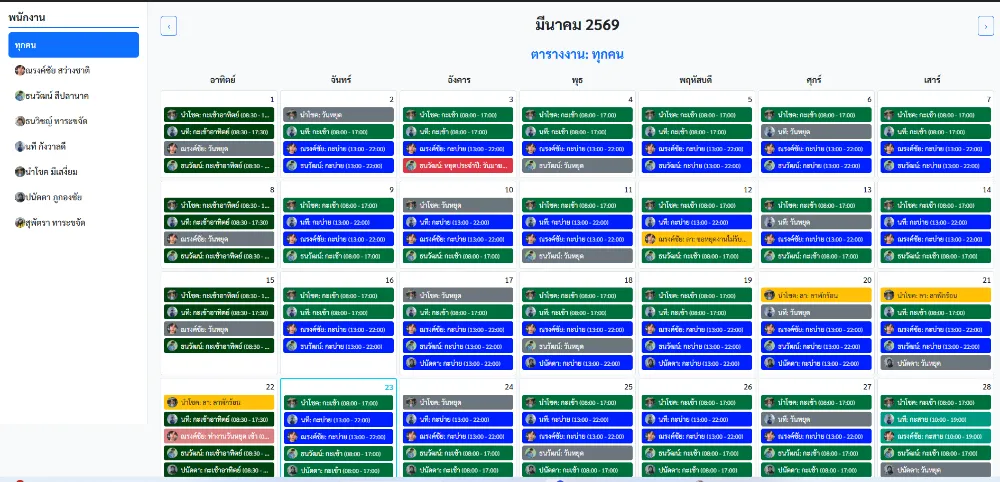Viewport: 1000px width, 482px height.
Task: Select ทุกคน (everyone) in the employee list
Action: (73, 45)
